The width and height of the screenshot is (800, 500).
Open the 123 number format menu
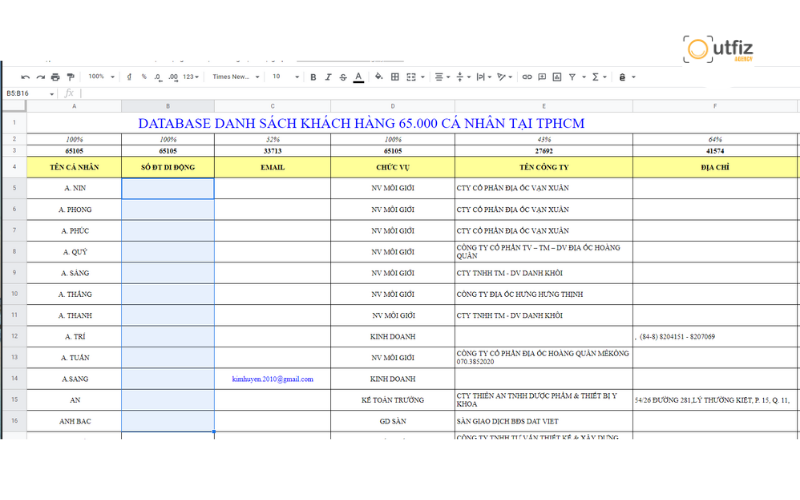tap(190, 77)
